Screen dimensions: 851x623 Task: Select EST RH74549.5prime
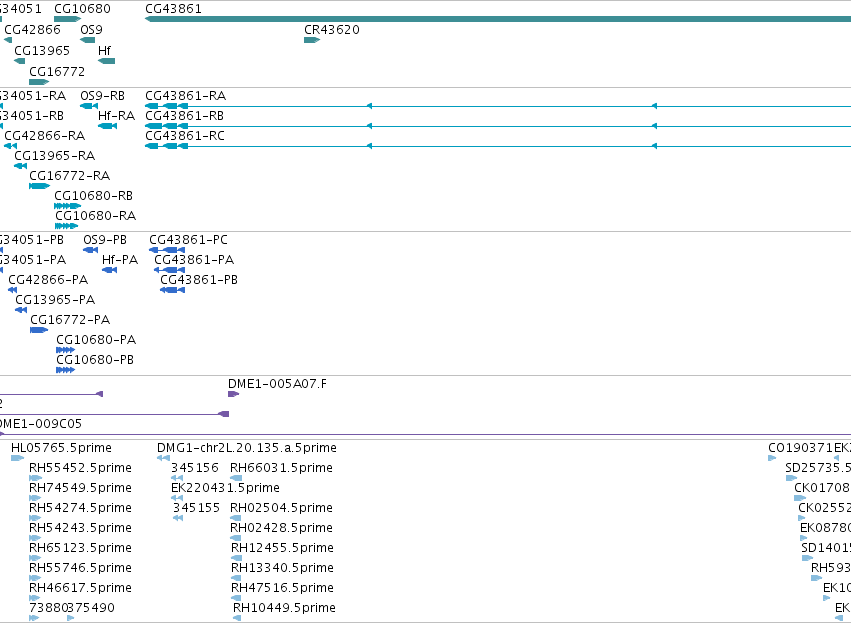(35, 498)
